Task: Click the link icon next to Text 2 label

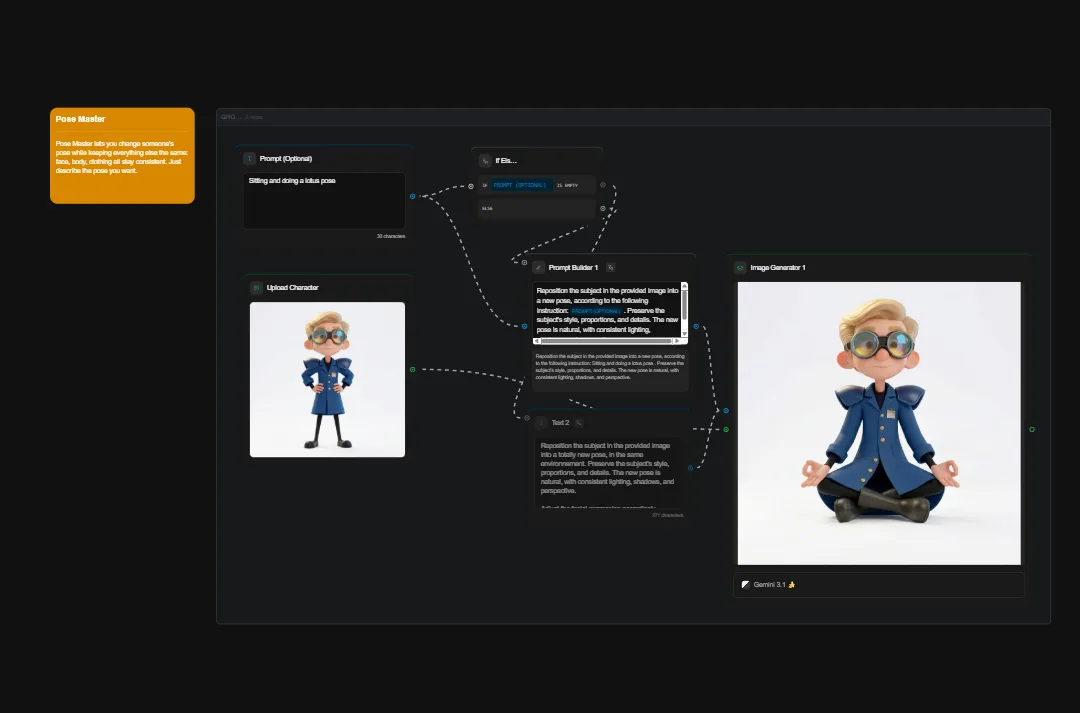Action: click(x=578, y=422)
